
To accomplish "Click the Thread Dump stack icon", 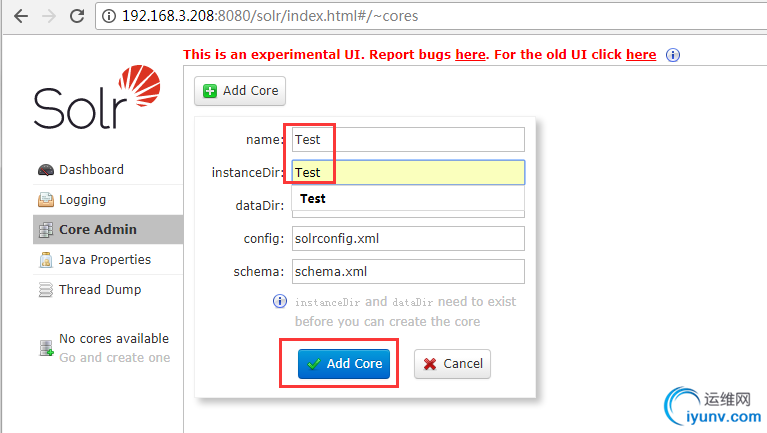I will point(46,290).
